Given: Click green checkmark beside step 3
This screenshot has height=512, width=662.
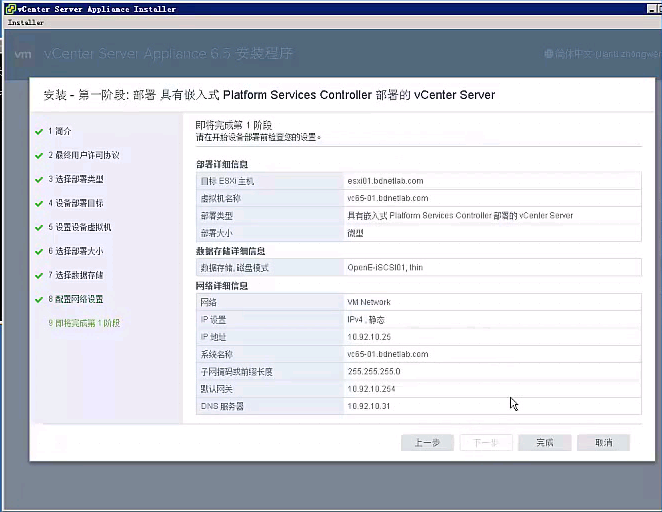Looking at the screenshot, I should tap(39, 180).
